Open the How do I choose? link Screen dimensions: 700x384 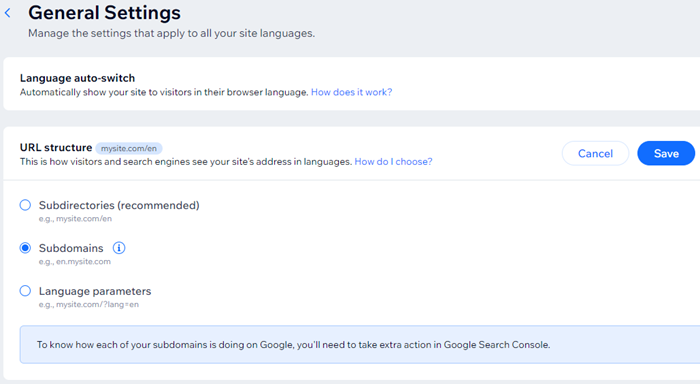click(x=393, y=162)
